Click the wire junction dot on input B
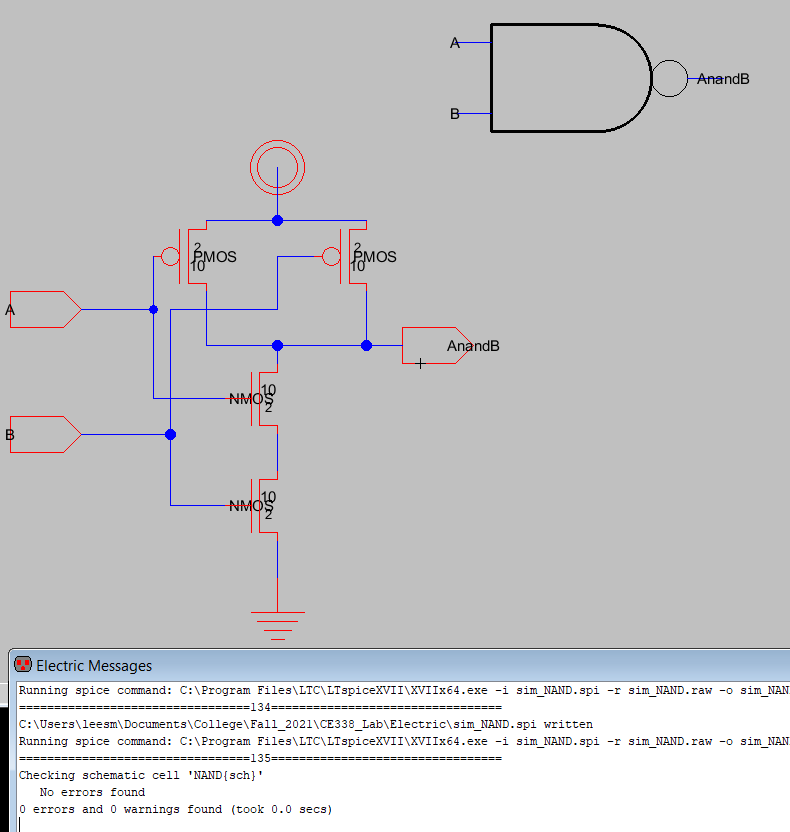 [x=170, y=434]
